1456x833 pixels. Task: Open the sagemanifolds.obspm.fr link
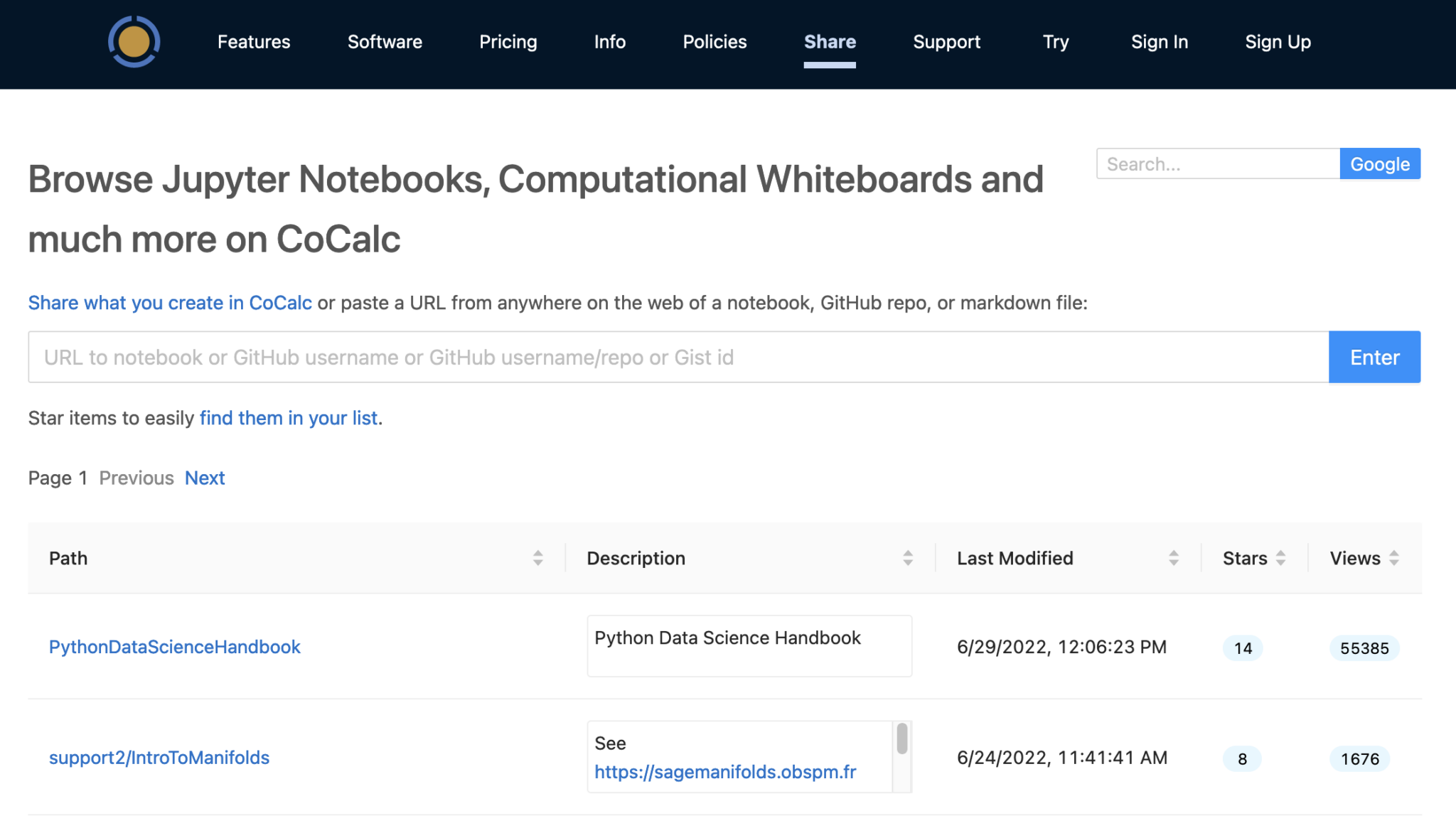(725, 773)
